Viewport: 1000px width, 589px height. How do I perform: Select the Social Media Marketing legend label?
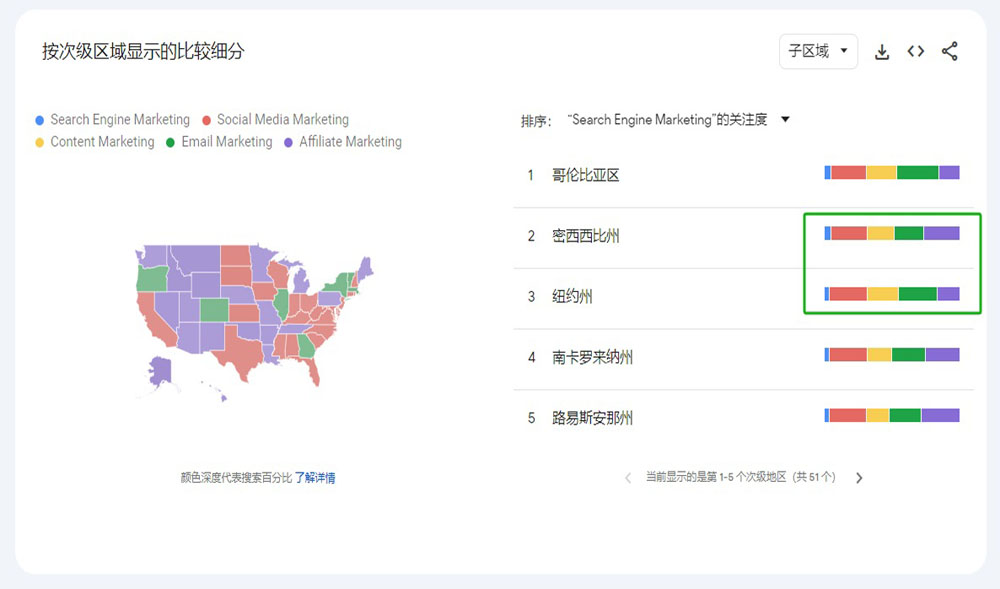[x=283, y=120]
